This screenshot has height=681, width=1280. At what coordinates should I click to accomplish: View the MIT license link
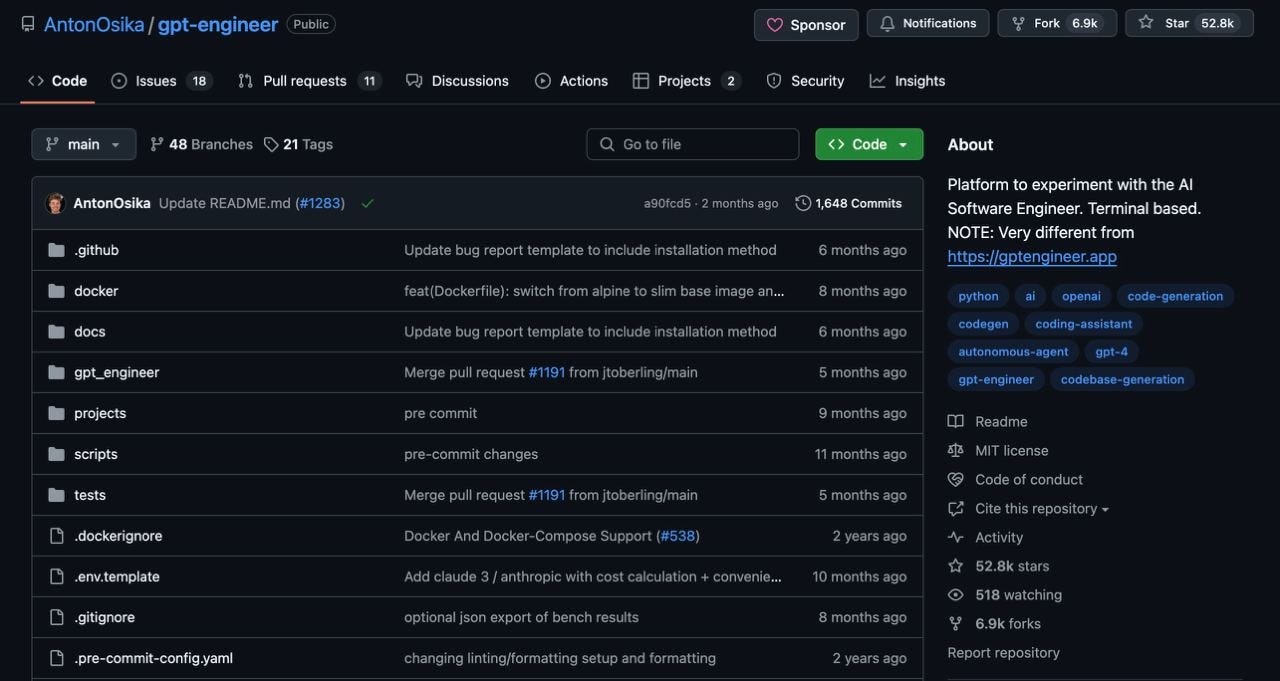pos(998,451)
